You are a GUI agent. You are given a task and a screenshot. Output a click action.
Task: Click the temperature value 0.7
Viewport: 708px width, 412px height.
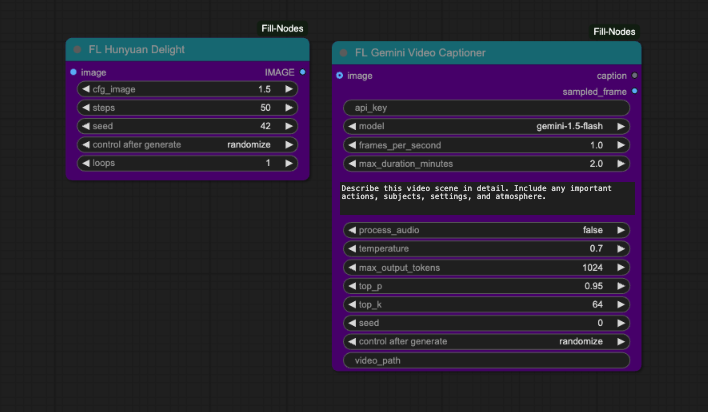pyautogui.click(x=596, y=248)
